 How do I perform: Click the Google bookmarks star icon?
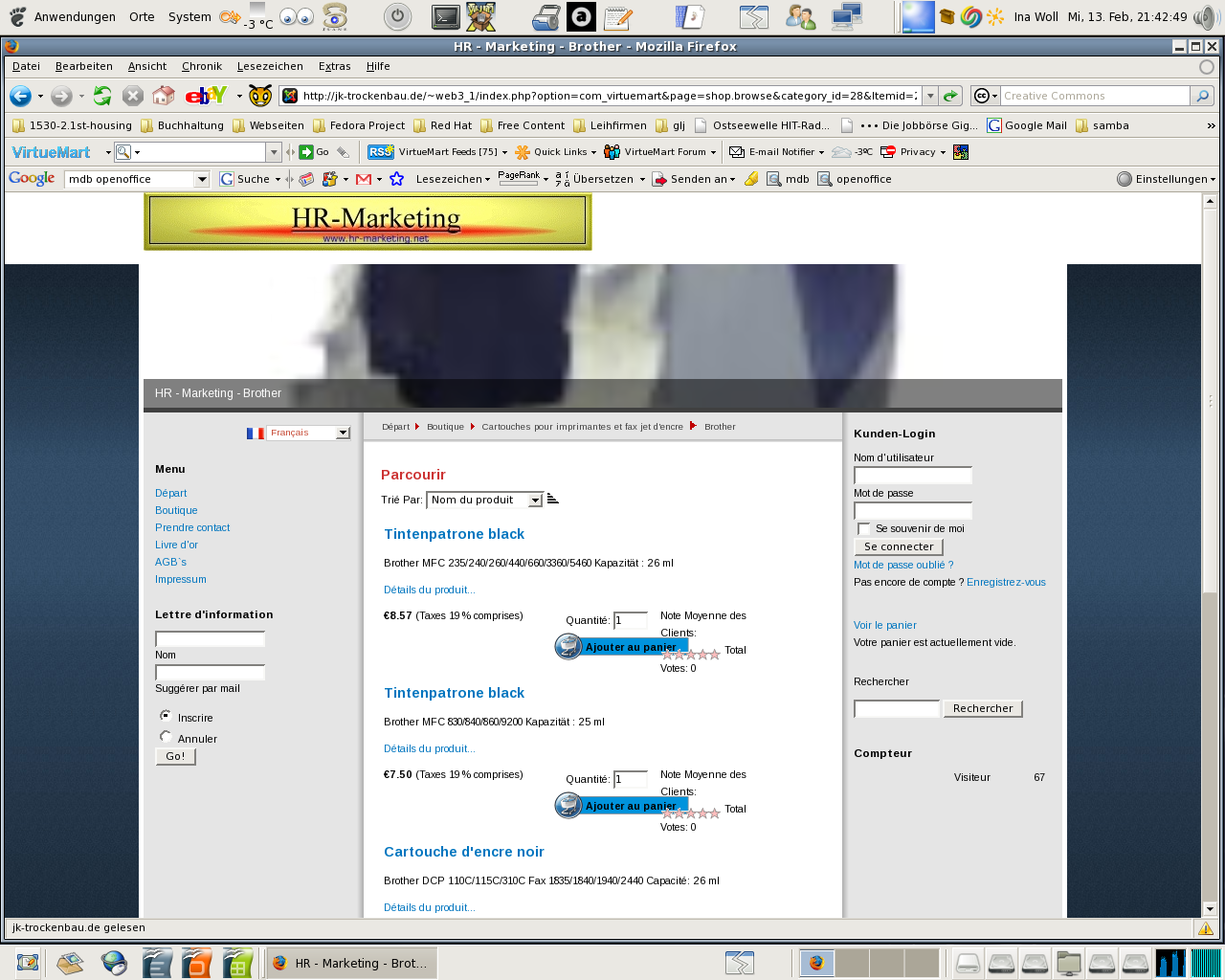396,179
